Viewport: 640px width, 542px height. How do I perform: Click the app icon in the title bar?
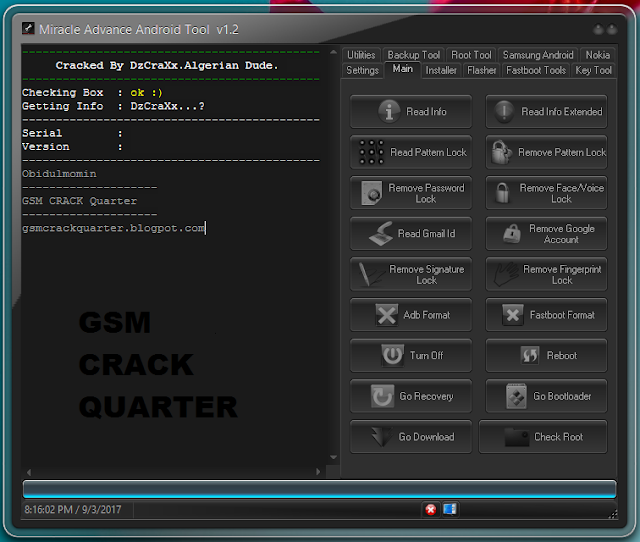coord(28,29)
